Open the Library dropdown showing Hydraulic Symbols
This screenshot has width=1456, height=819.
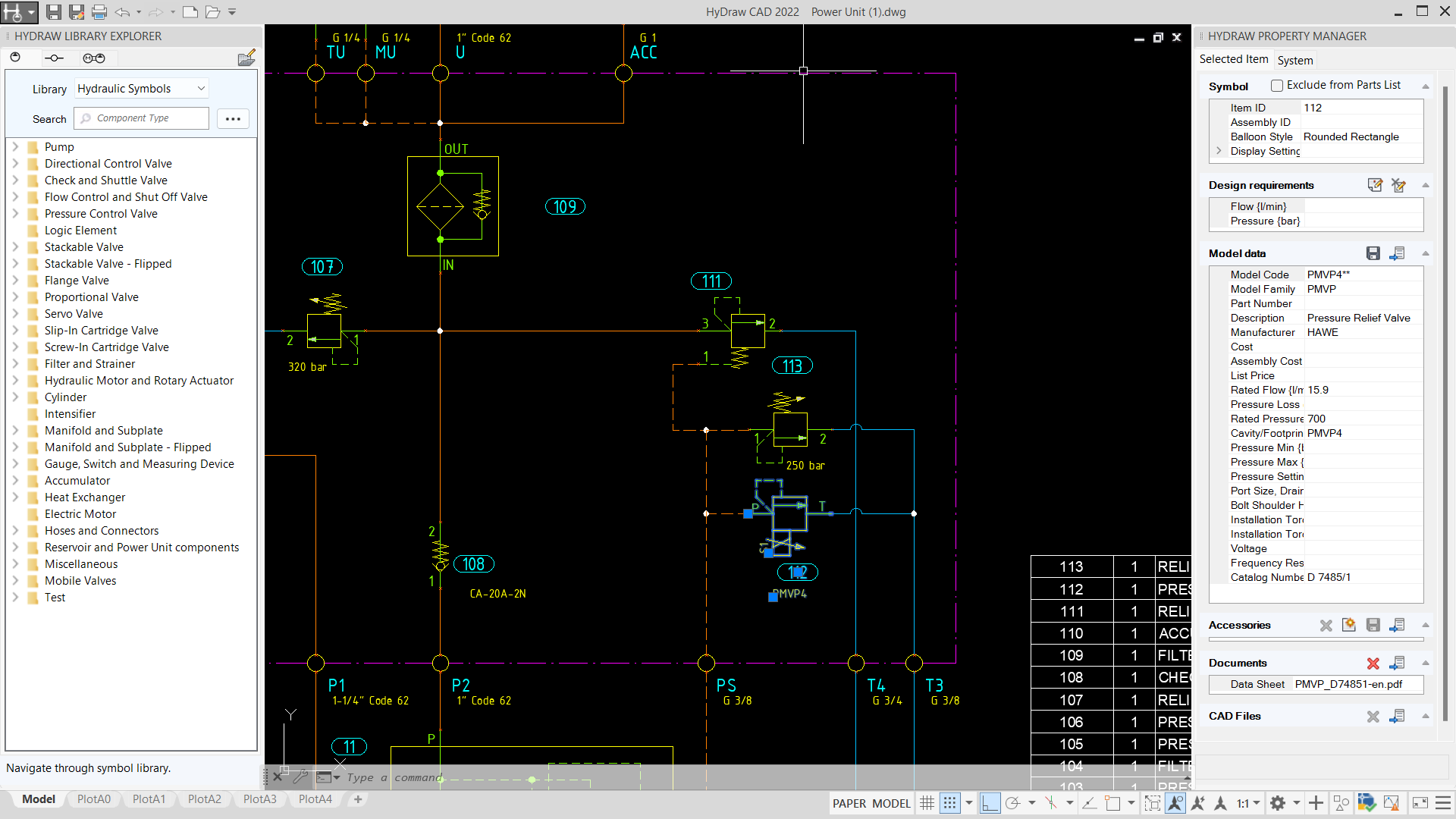tap(140, 88)
